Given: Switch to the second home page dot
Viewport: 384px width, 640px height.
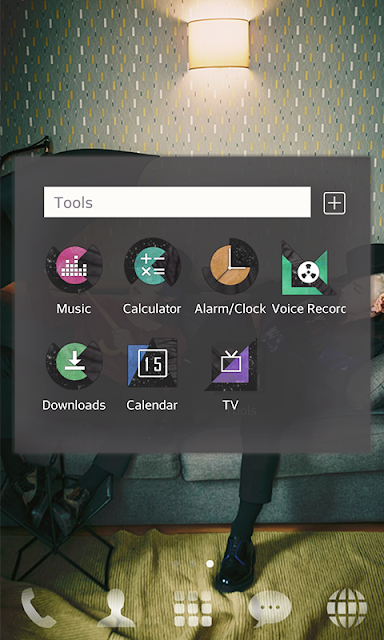Looking at the screenshot, I should [193, 564].
